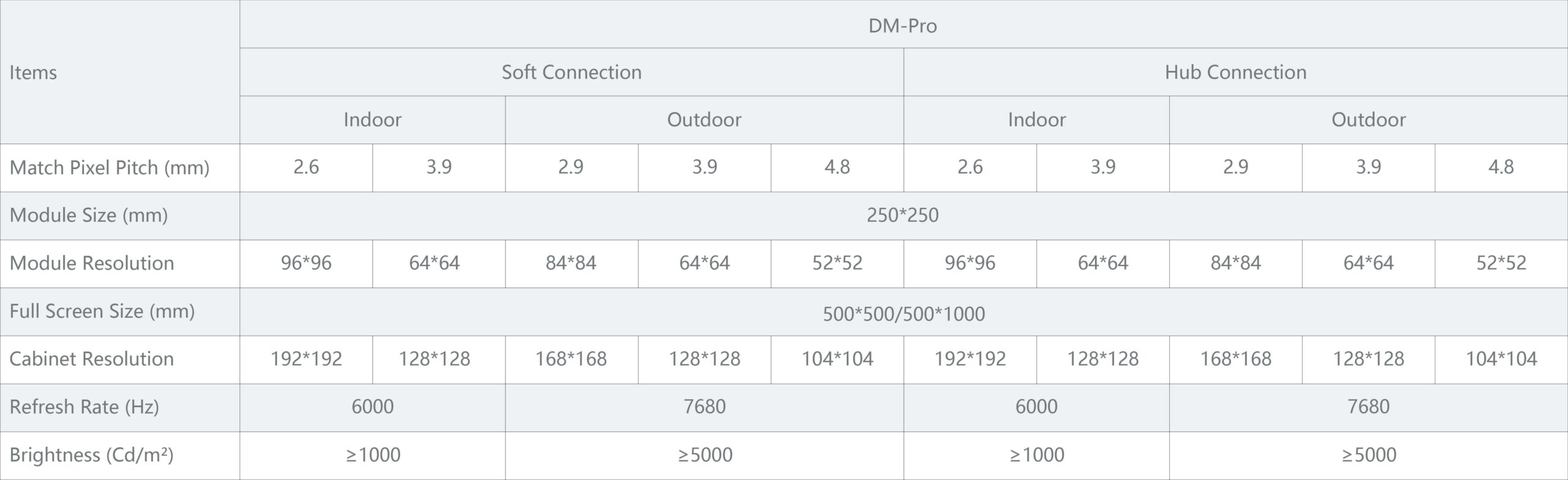
Task: Select the Hub Connection column header
Action: pyautogui.click(x=1235, y=72)
